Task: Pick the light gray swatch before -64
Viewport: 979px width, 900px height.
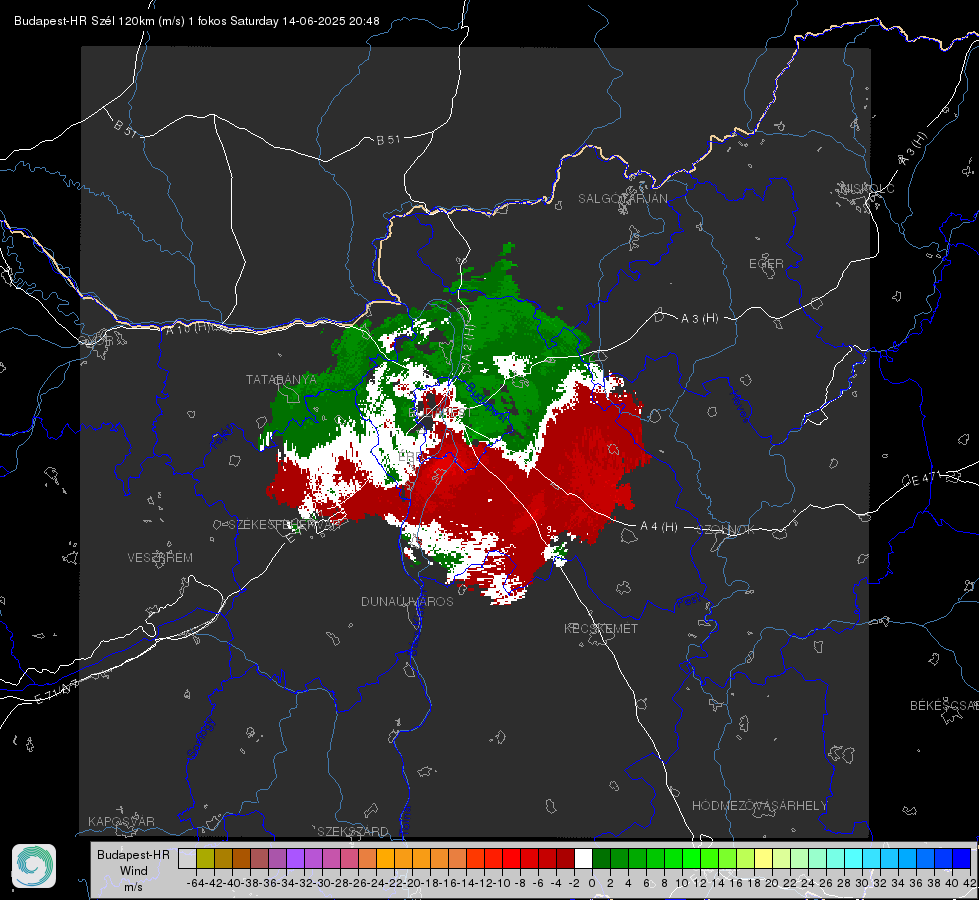Action: pos(187,859)
